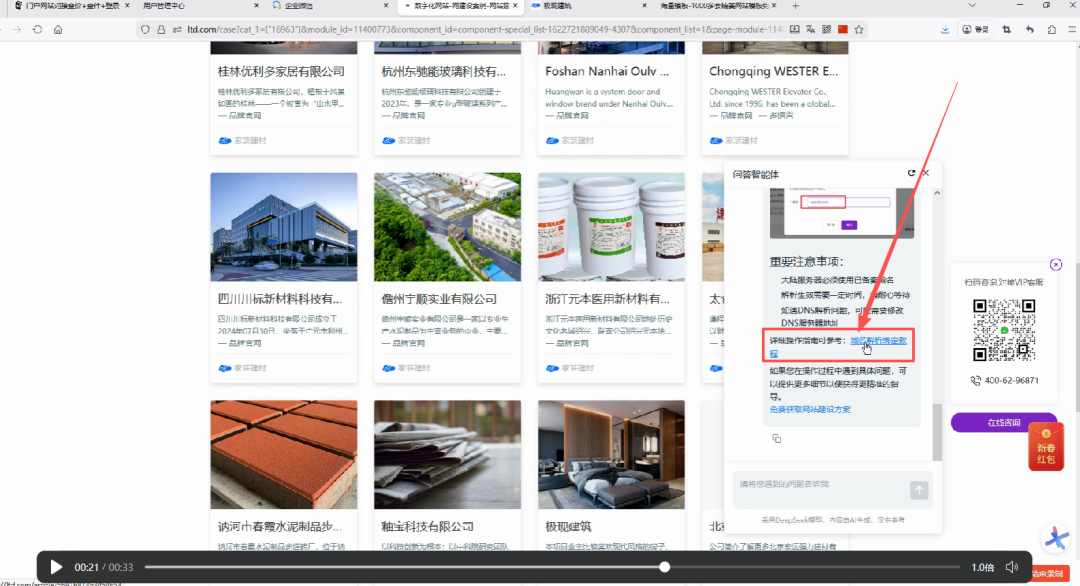1080x586 pixels.
Task: Close the QR code VIP customer service card
Action: point(1056,264)
